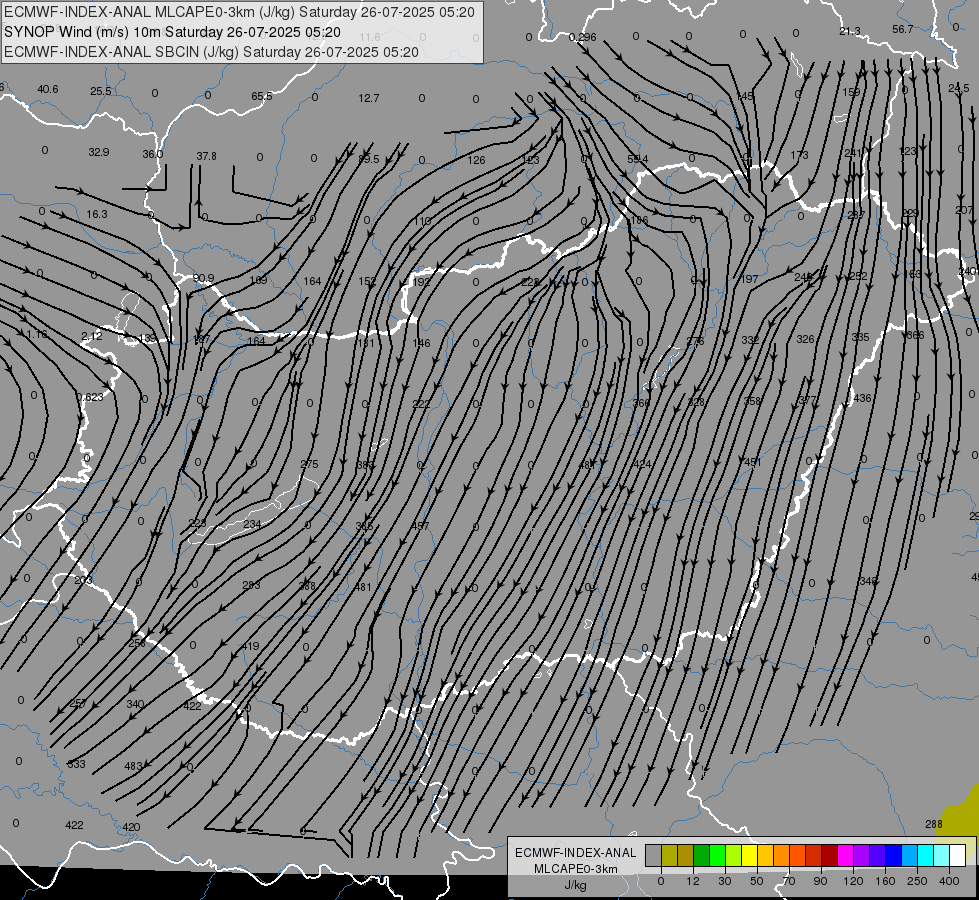Click the olive-yellow legend swatch
979x900 pixels.
tap(669, 855)
